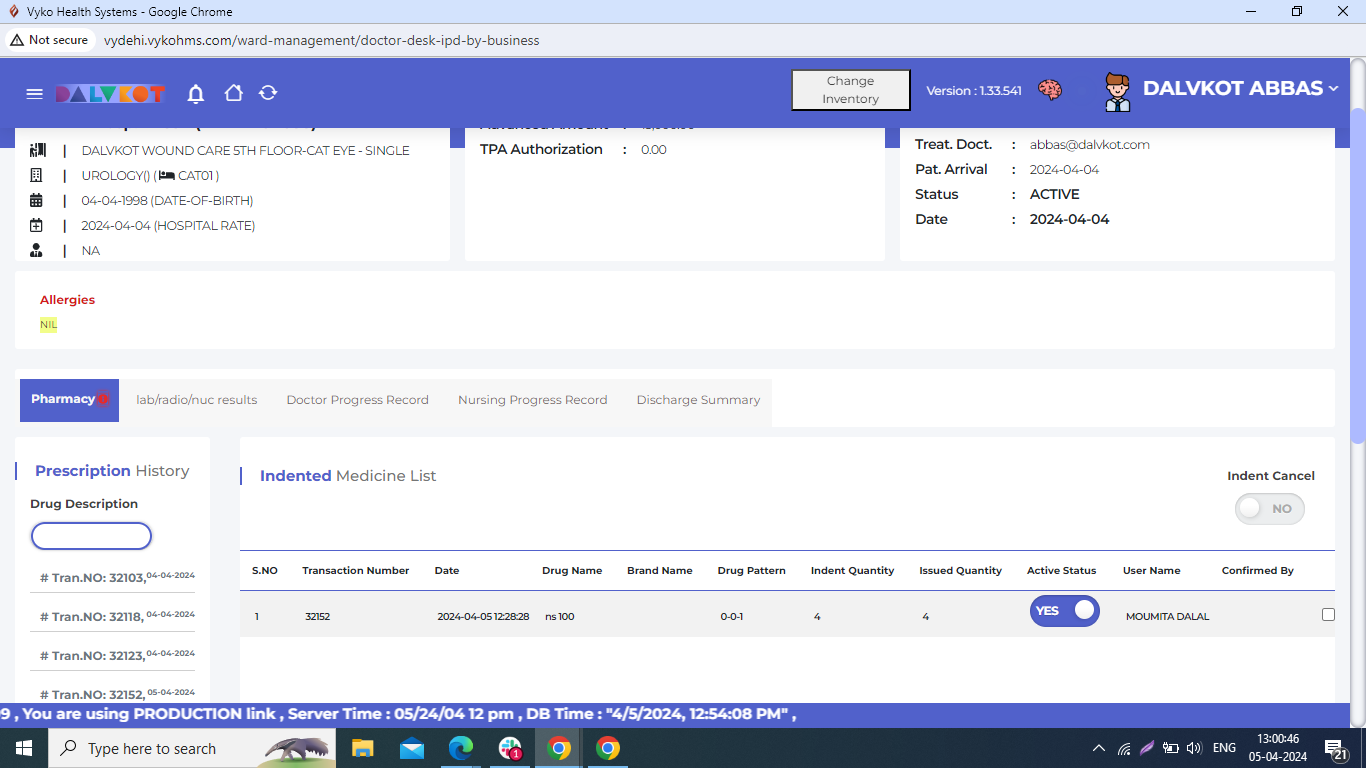
Task: Click the notification bell icon
Action: pyautogui.click(x=196, y=93)
